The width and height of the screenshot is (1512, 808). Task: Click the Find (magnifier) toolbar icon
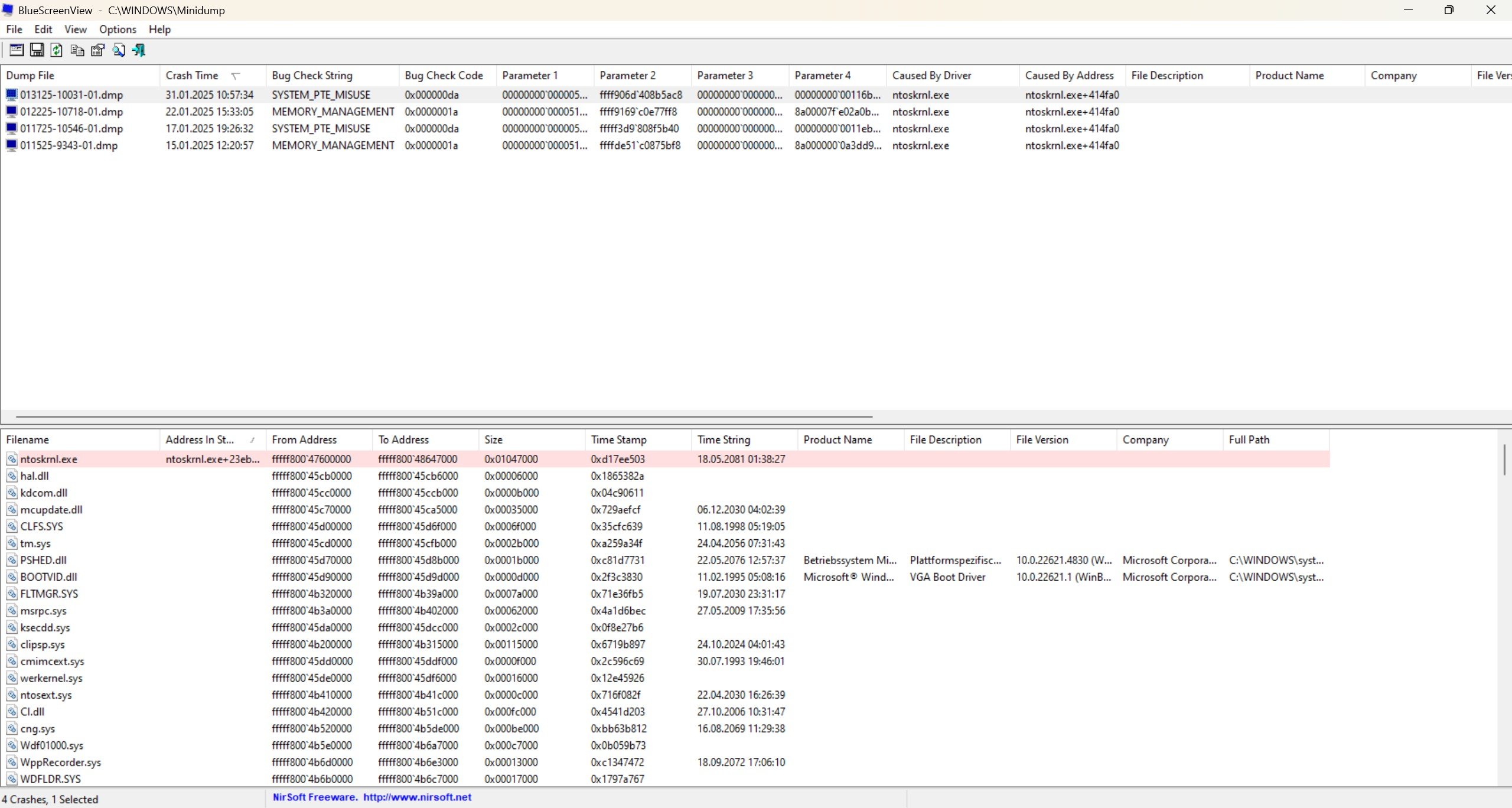(x=118, y=50)
